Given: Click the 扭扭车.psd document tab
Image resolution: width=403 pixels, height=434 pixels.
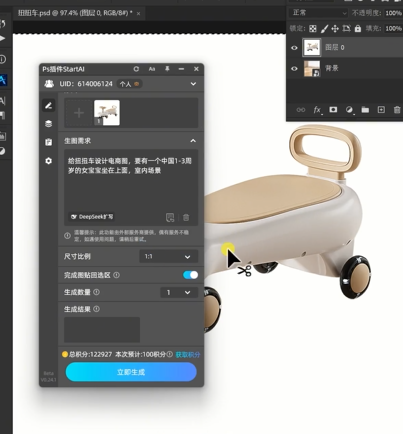Looking at the screenshot, I should click(x=75, y=13).
